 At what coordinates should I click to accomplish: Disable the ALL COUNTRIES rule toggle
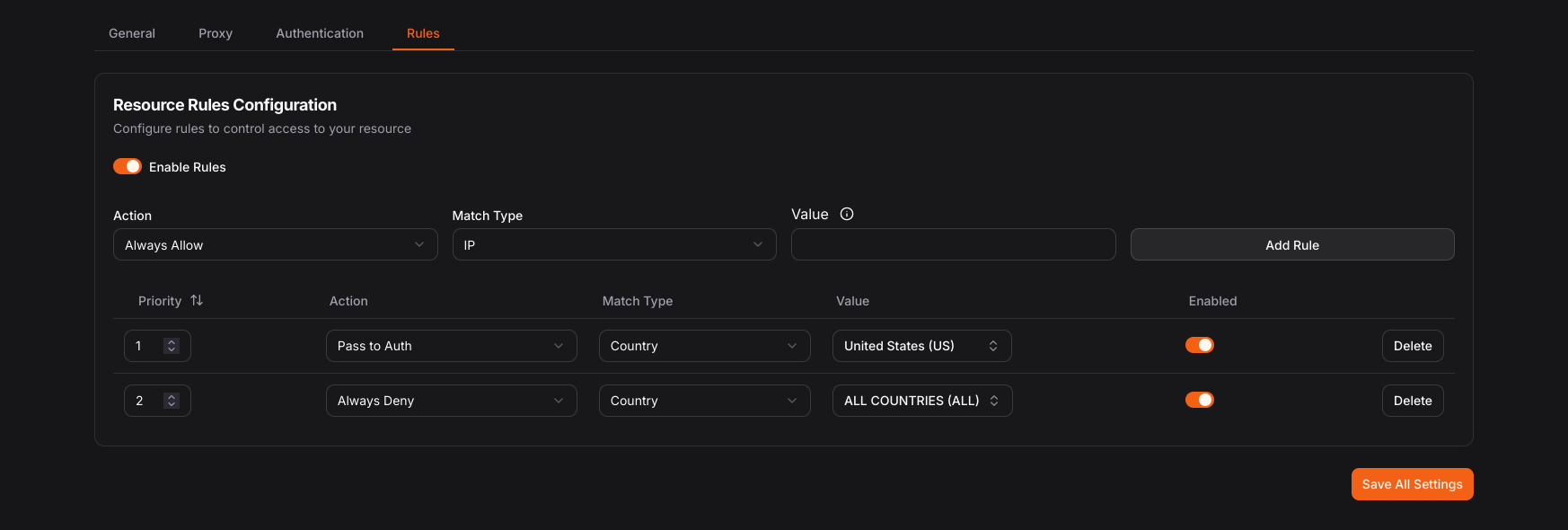(1199, 401)
